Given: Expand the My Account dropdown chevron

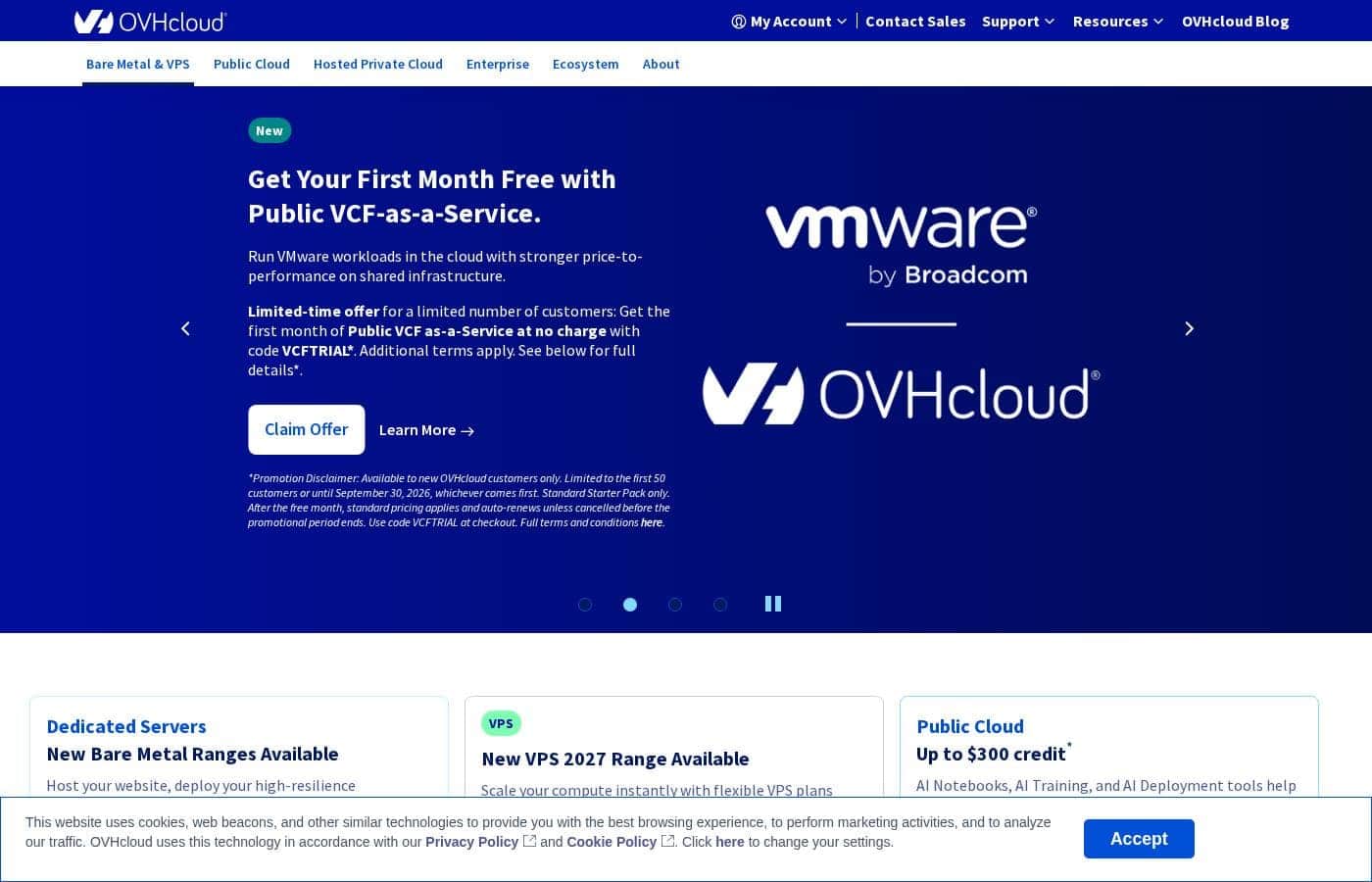Looking at the screenshot, I should [842, 22].
